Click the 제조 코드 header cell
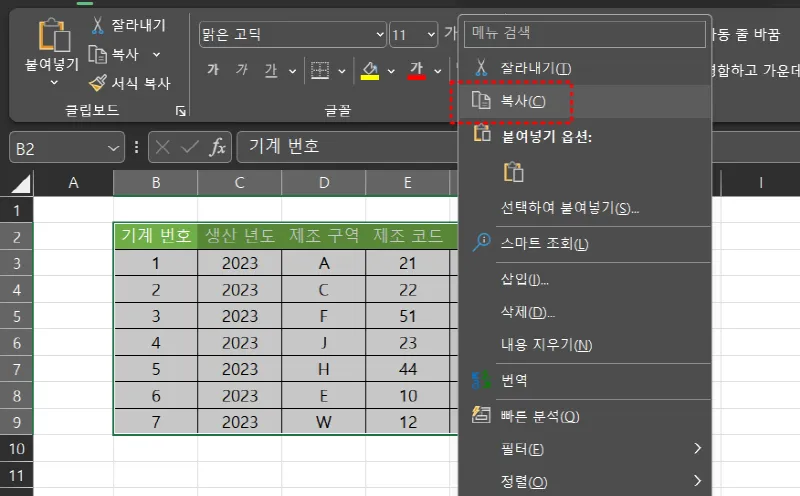Viewport: 800px width, 496px height. (x=408, y=236)
